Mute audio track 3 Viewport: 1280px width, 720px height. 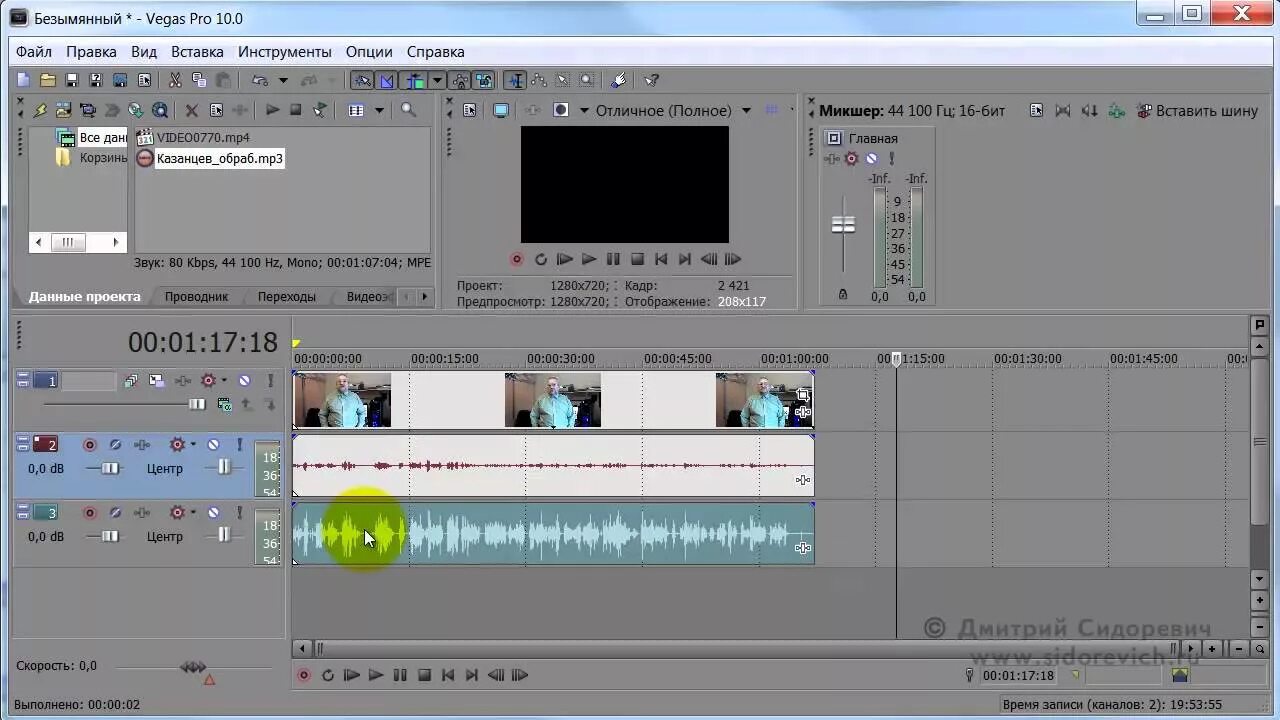point(213,512)
